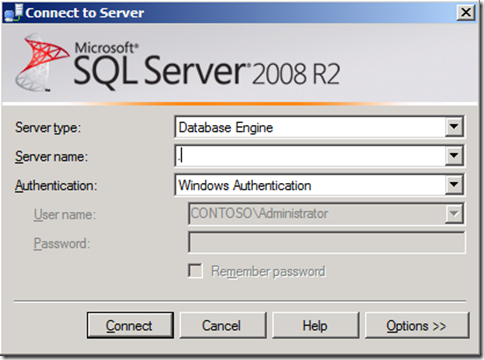
Task: Click the Password label
Action: coord(62,243)
